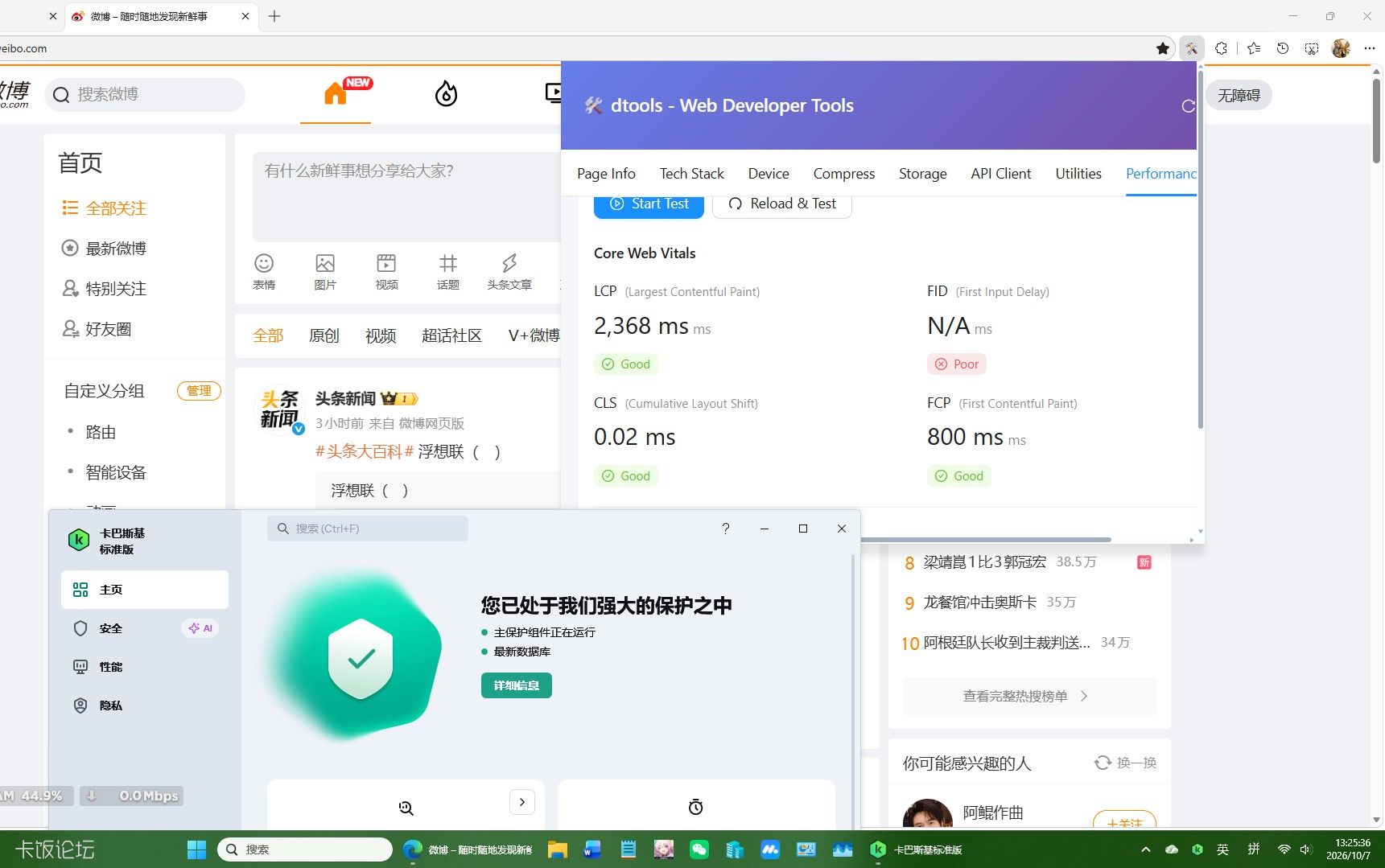Click the refresh icon in dtools header
This screenshot has height=868, width=1385.
pos(1188,106)
